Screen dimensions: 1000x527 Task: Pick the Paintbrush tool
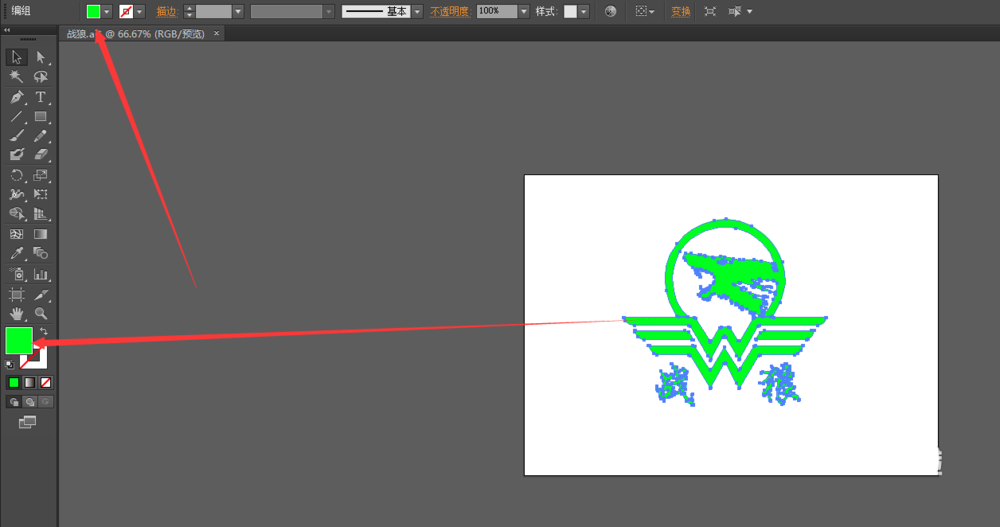pos(16,136)
